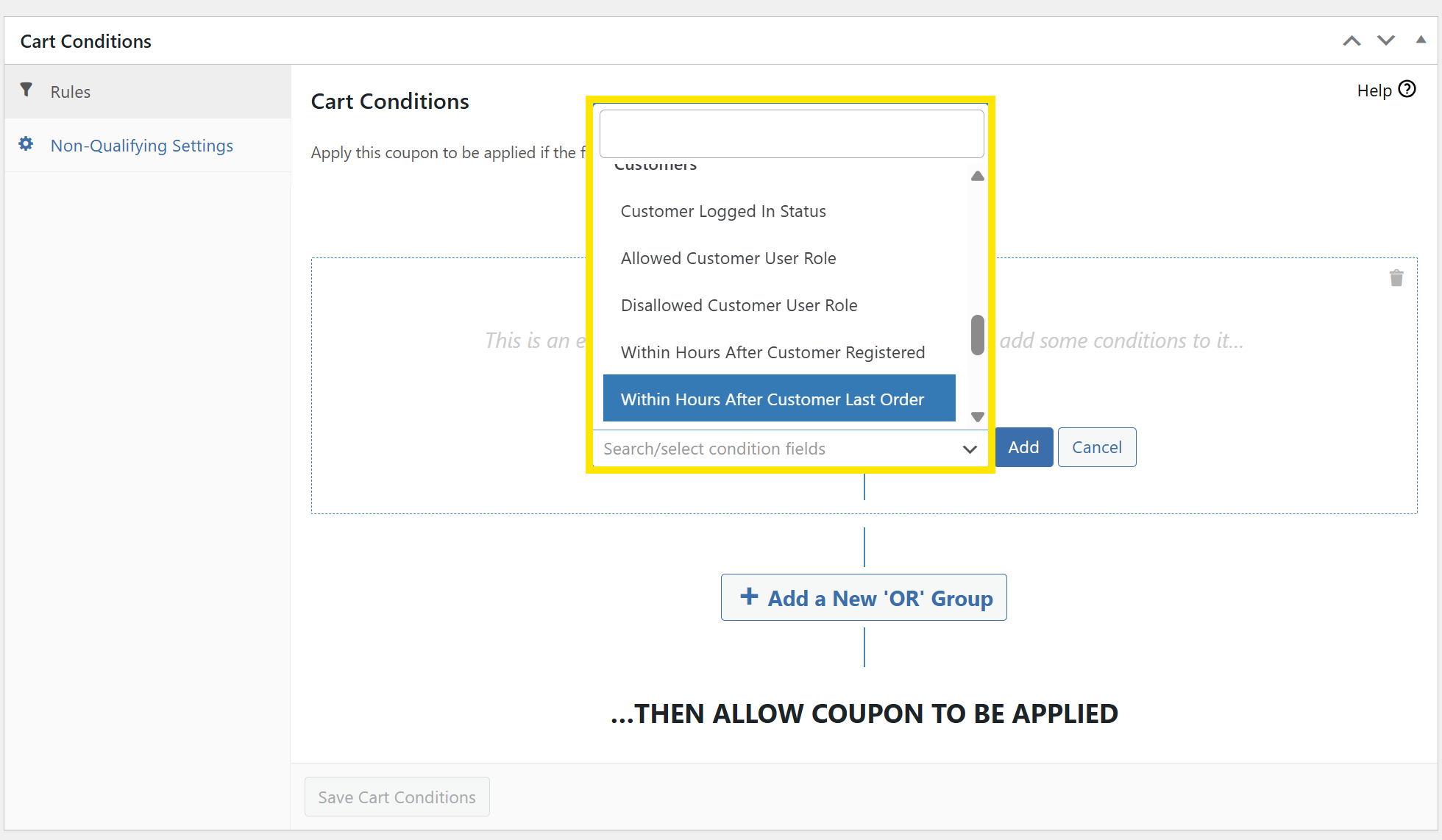This screenshot has width=1442, height=840.
Task: Select Customer Logged In Status option
Action: [723, 212]
